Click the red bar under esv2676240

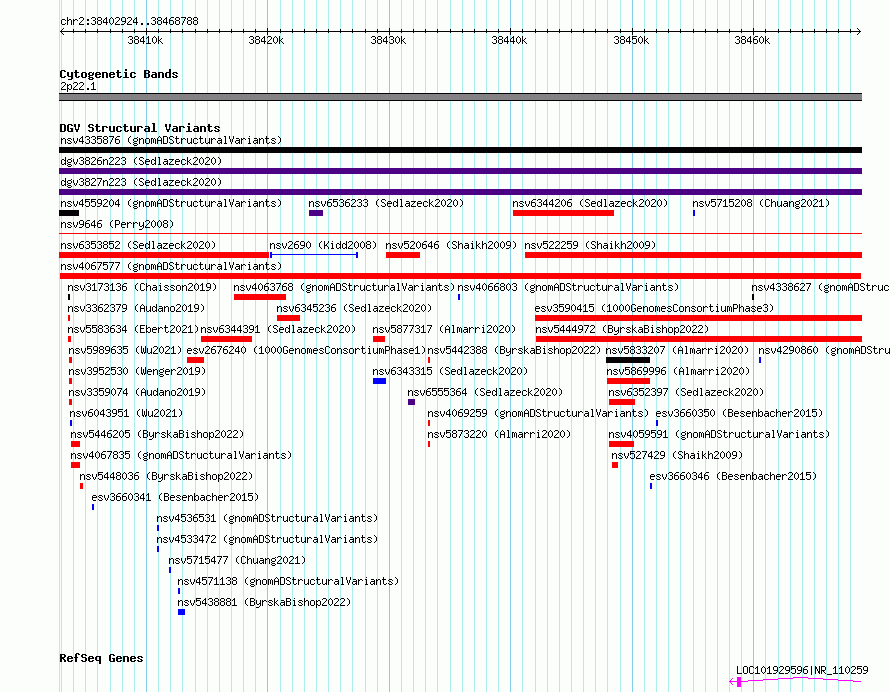coord(195,360)
